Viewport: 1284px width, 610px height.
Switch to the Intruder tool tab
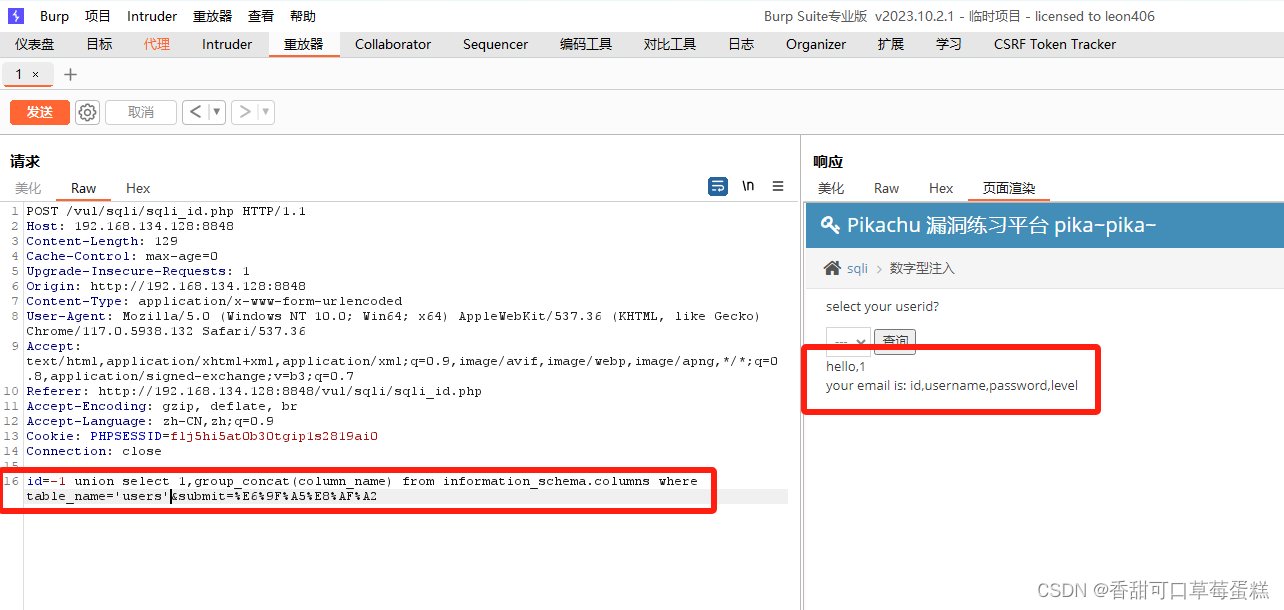pos(227,44)
